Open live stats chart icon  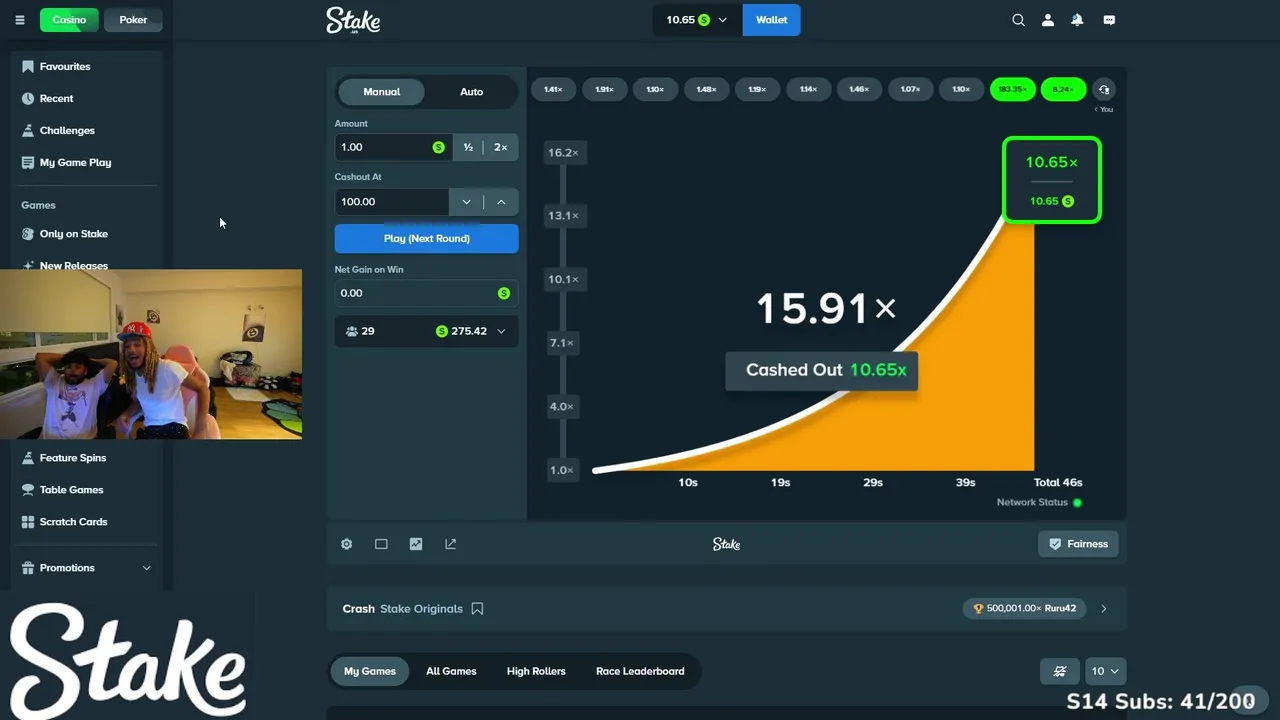(416, 544)
